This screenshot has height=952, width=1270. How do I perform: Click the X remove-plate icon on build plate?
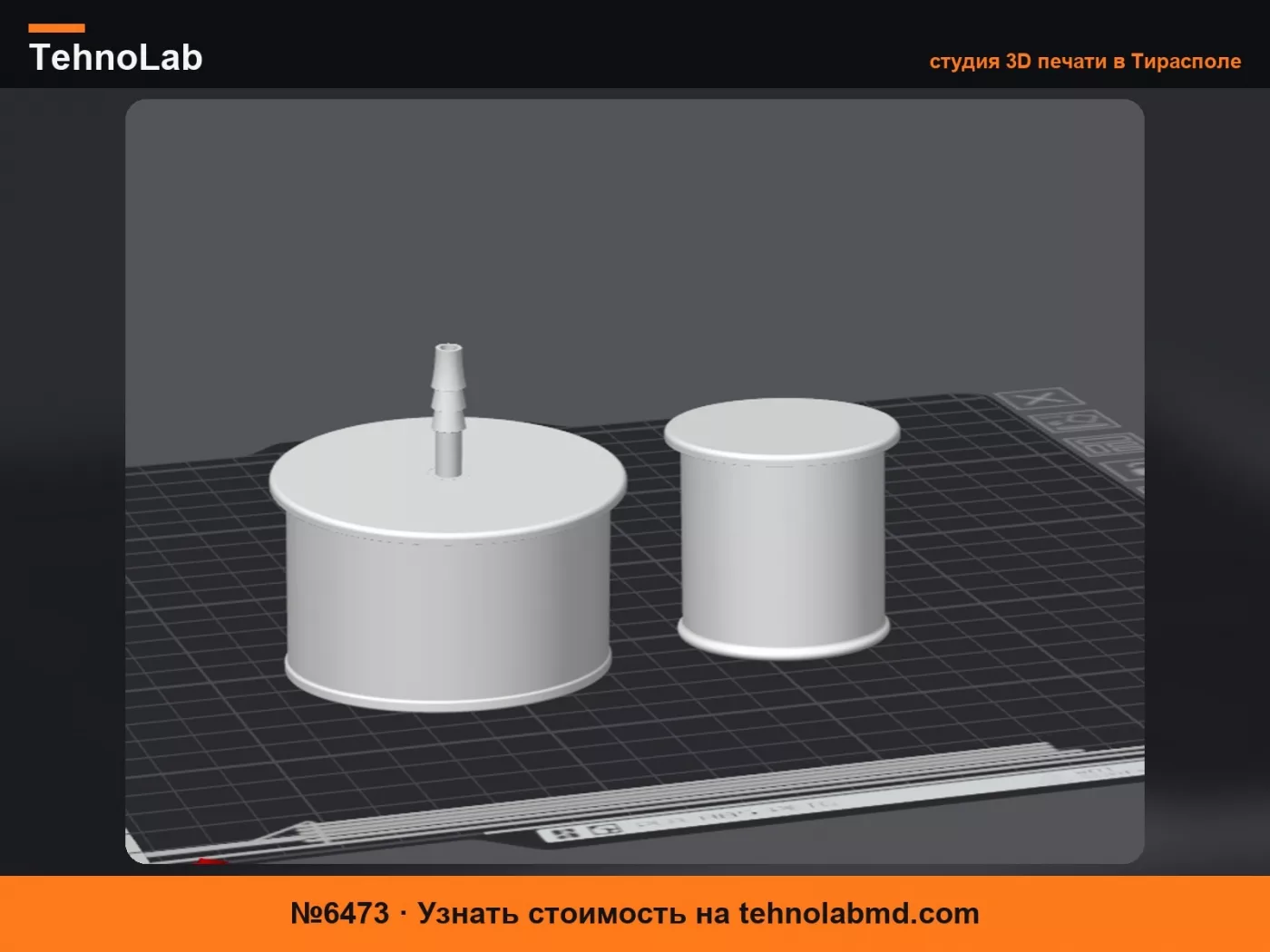coord(1040,400)
